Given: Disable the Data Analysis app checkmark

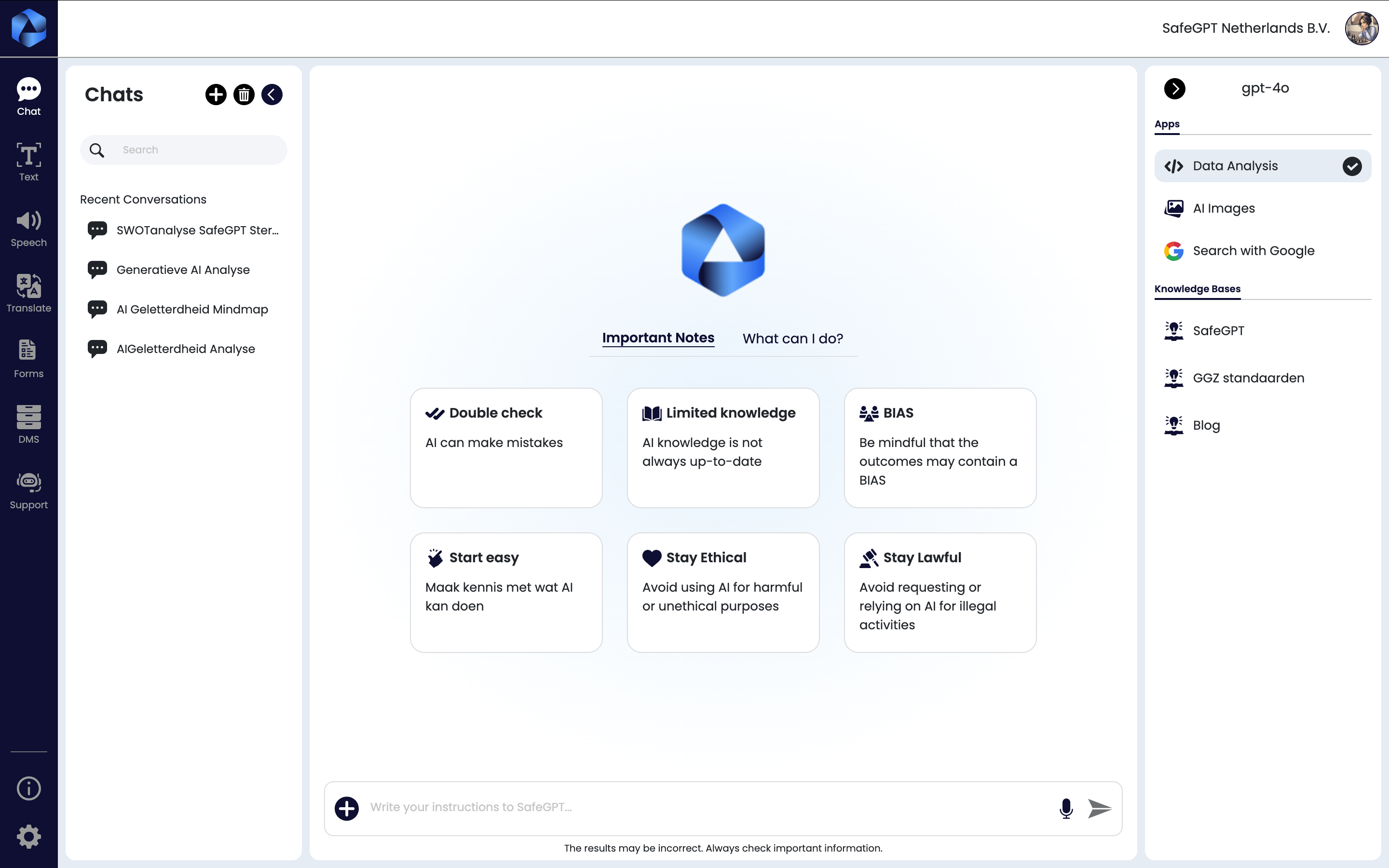Looking at the screenshot, I should pyautogui.click(x=1352, y=166).
